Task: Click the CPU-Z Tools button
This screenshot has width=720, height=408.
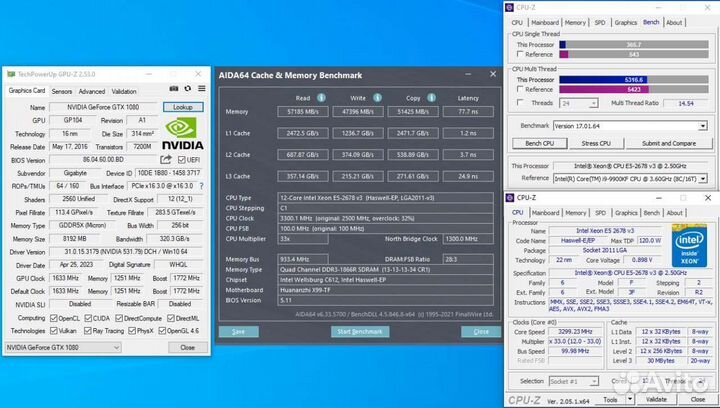Action: click(610, 400)
